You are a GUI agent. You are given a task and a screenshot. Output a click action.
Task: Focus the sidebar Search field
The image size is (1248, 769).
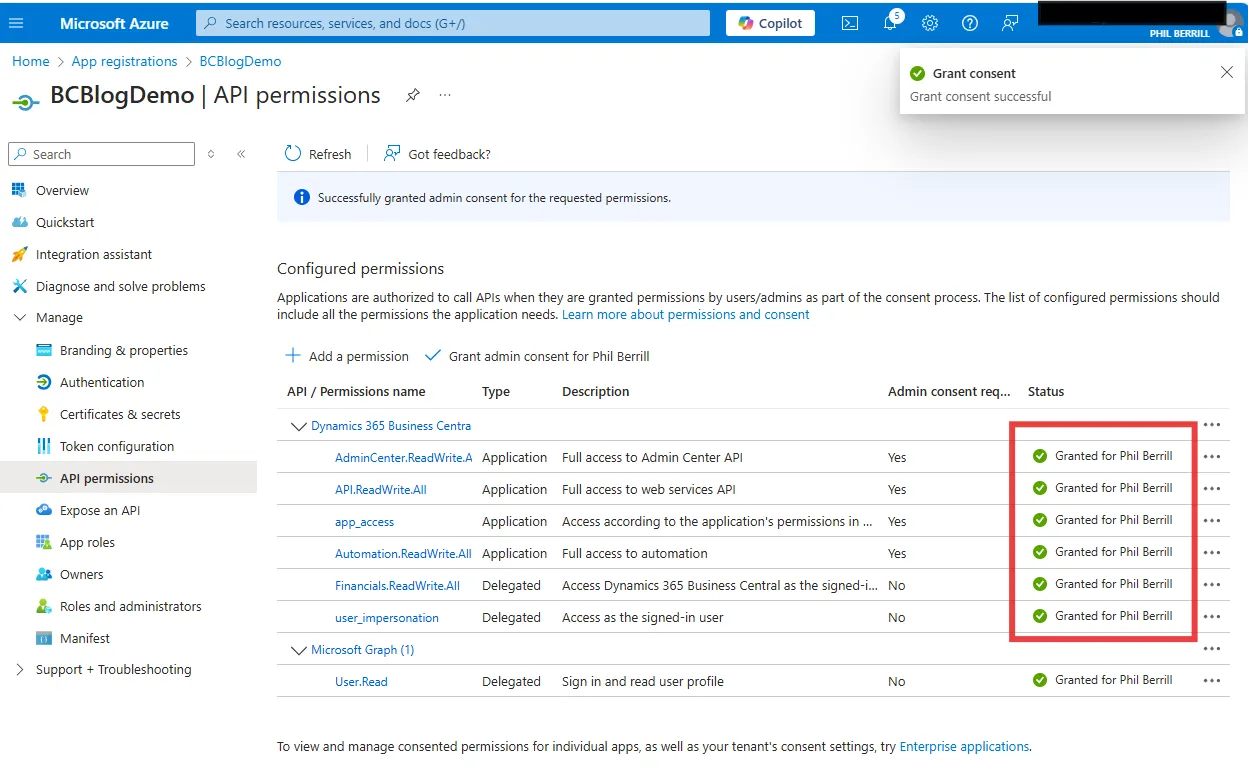(102, 154)
